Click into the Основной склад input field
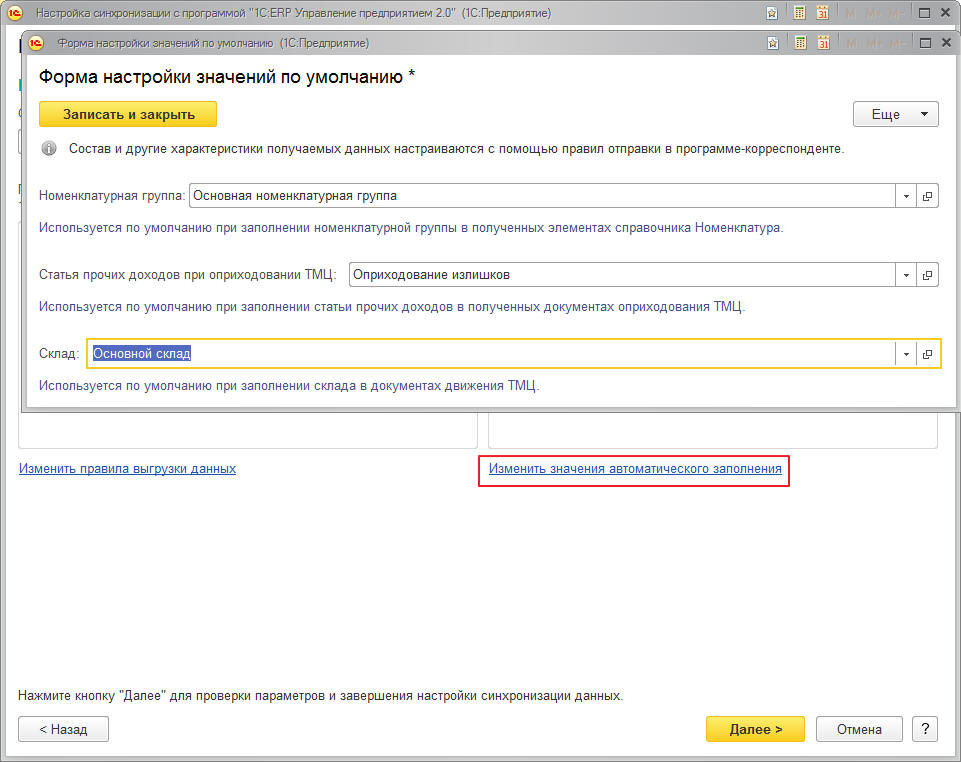 tap(490, 354)
